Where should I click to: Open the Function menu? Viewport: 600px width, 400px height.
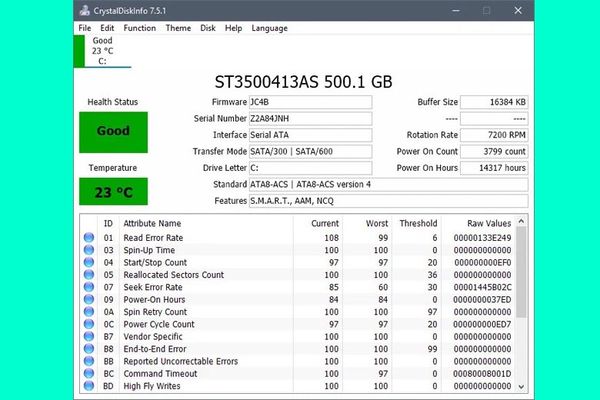[139, 28]
